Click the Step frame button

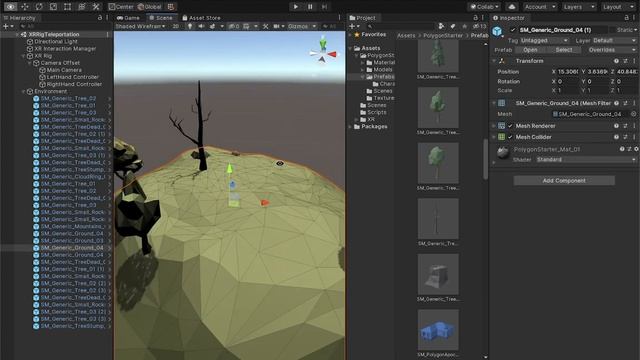(x=324, y=7)
